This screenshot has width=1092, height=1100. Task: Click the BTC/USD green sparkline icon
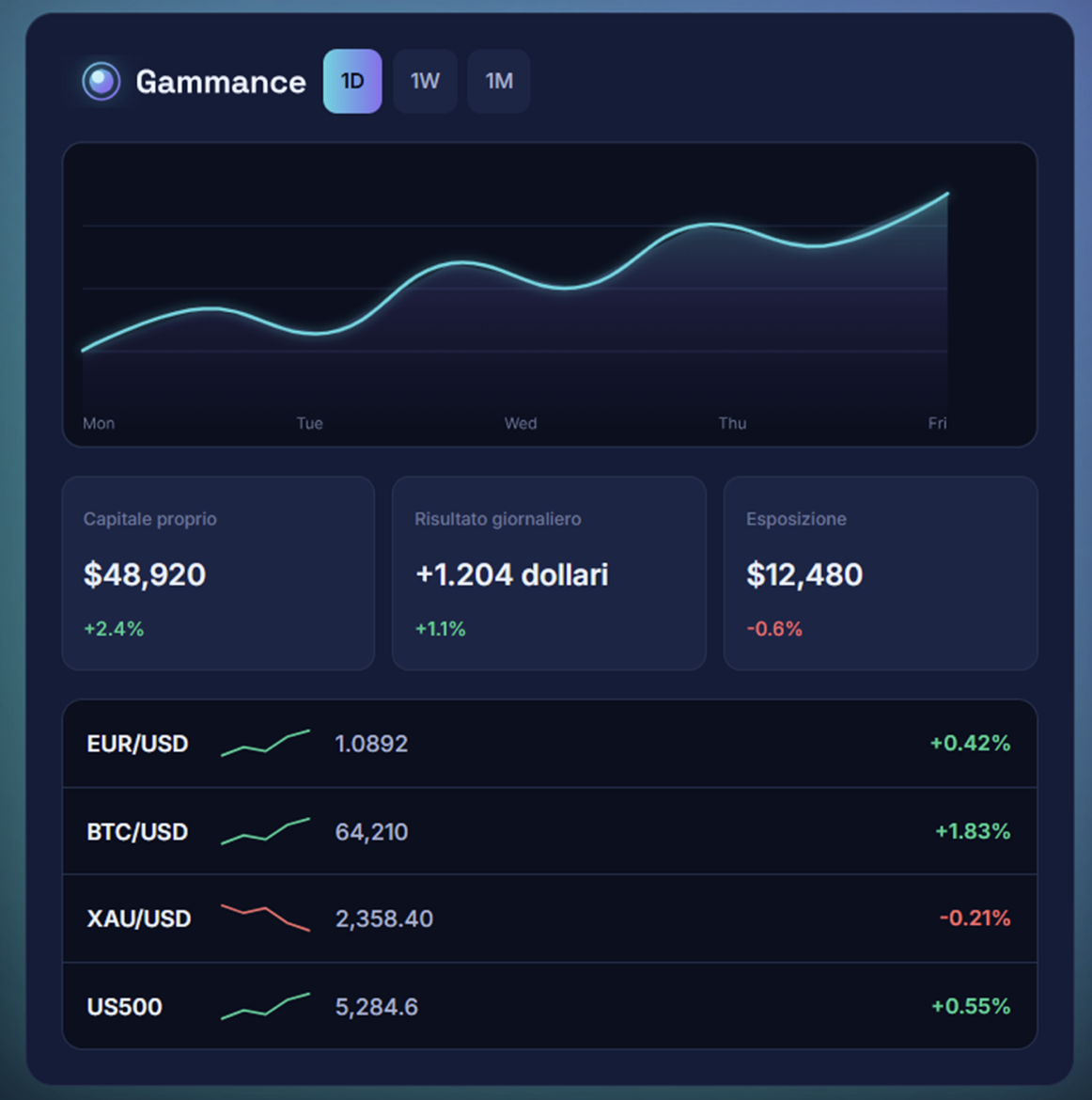tap(265, 831)
